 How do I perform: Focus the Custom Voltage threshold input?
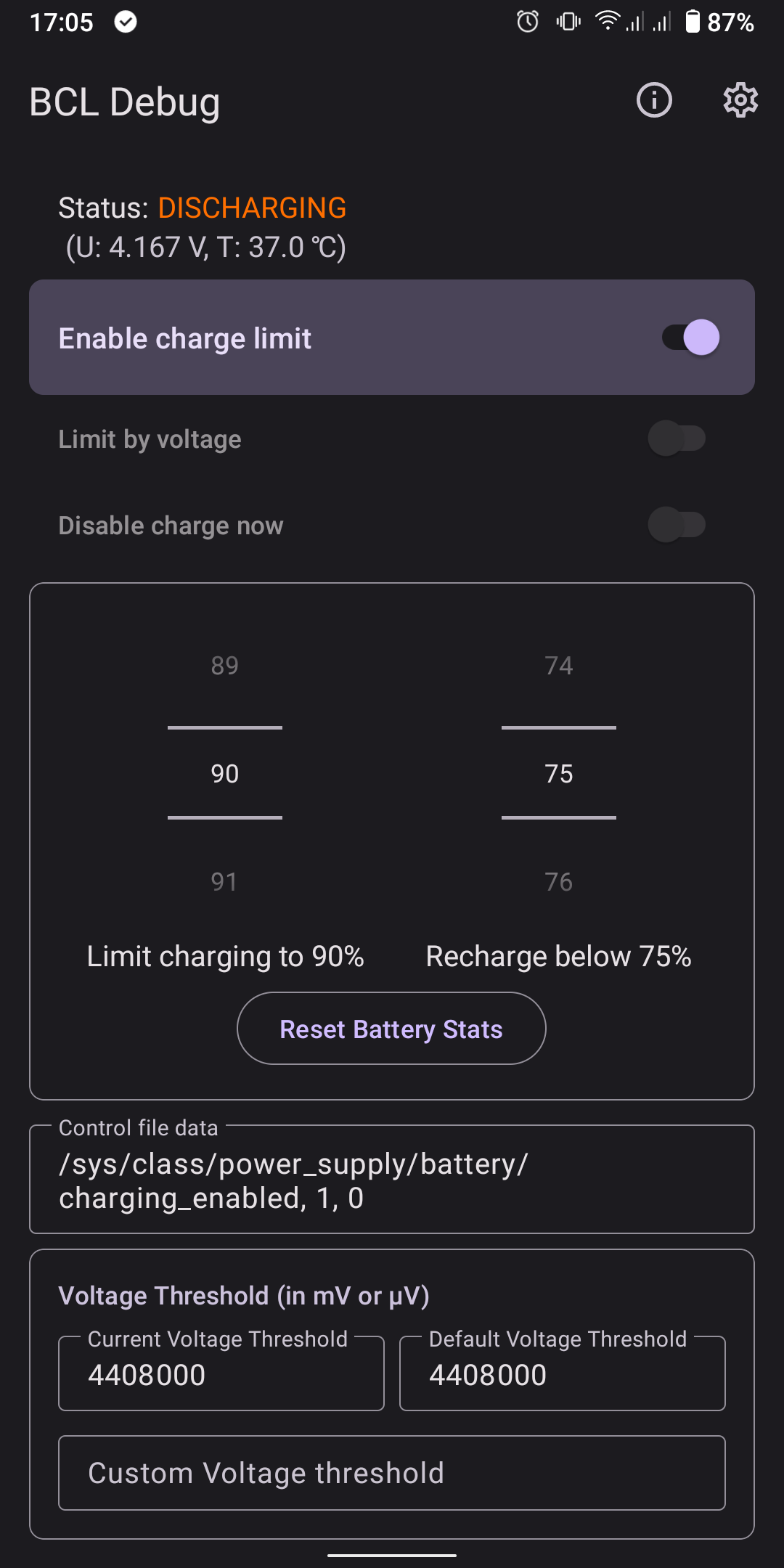point(392,1473)
